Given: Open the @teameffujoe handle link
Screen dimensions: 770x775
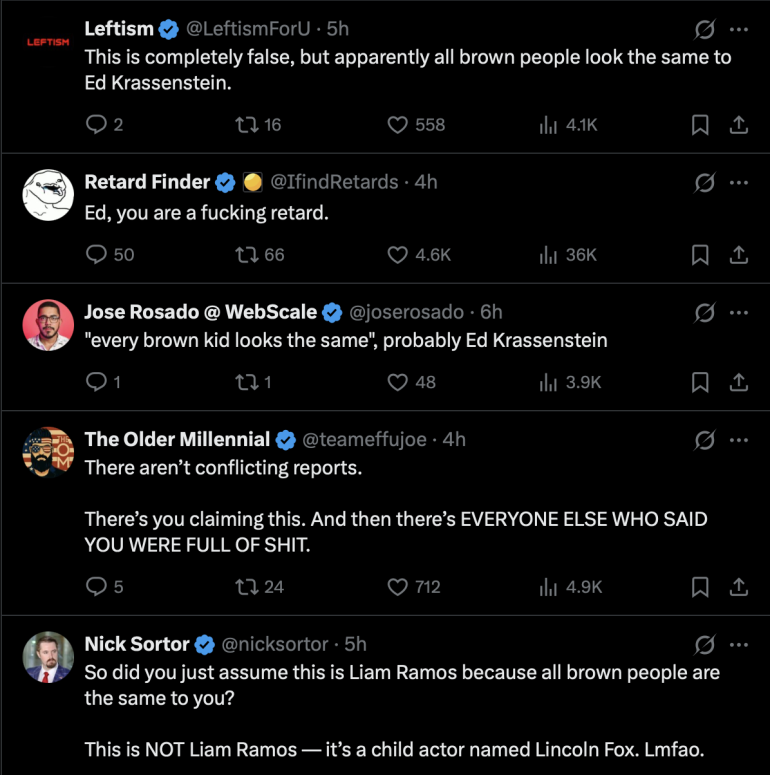Looking at the screenshot, I should click(364, 439).
